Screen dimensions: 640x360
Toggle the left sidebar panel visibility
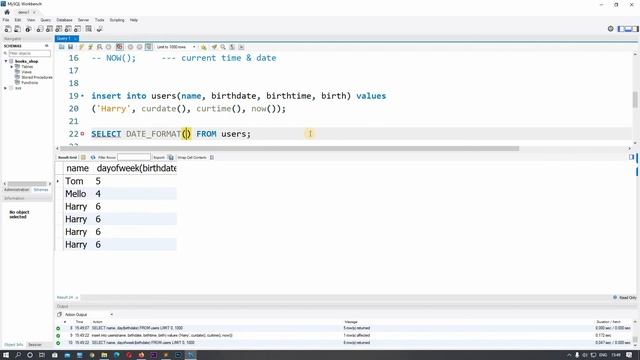click(x=621, y=29)
